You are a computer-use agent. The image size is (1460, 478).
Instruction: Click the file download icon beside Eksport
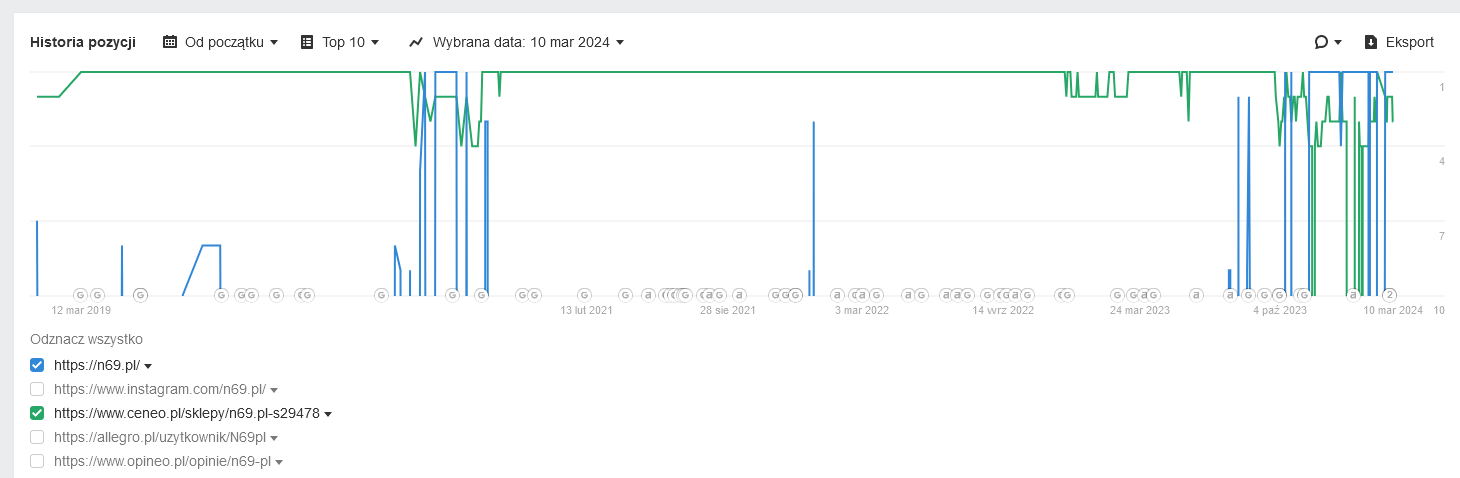pyautogui.click(x=1371, y=42)
